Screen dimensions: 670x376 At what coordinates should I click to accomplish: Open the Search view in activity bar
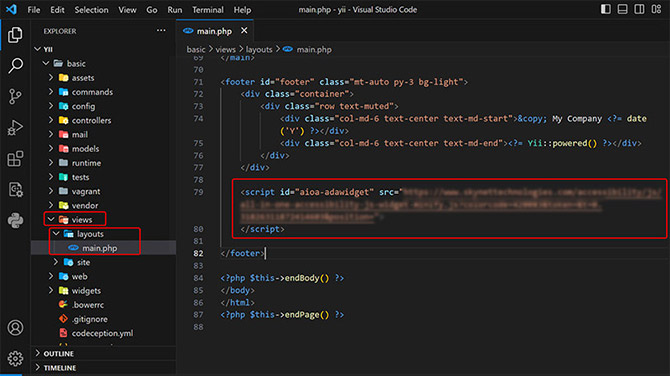point(15,65)
